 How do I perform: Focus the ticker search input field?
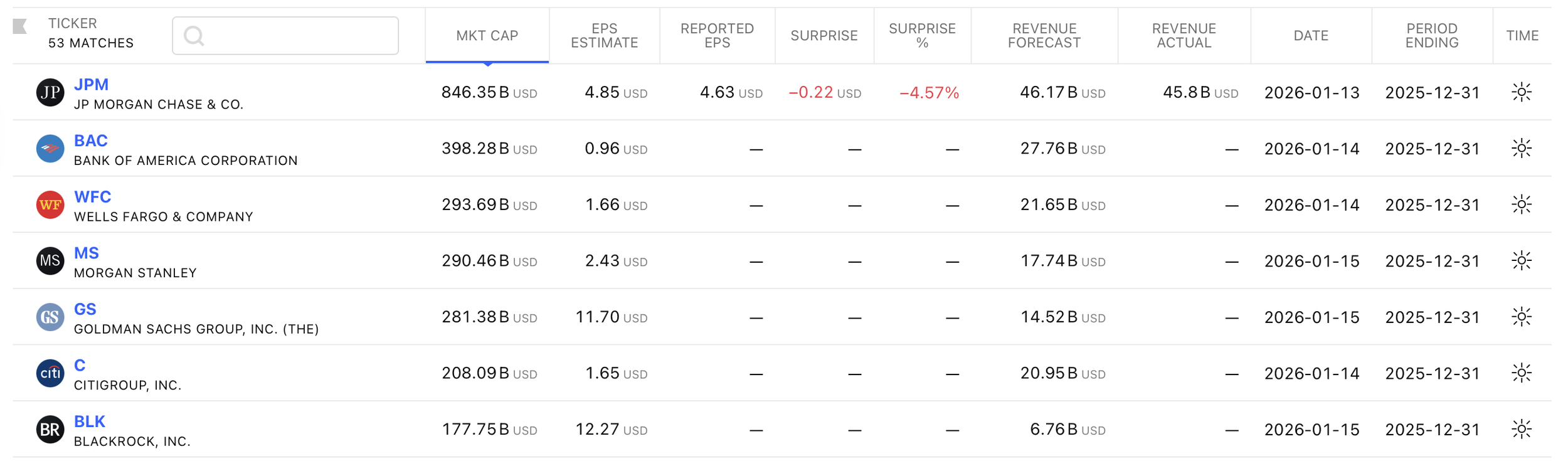(x=285, y=36)
